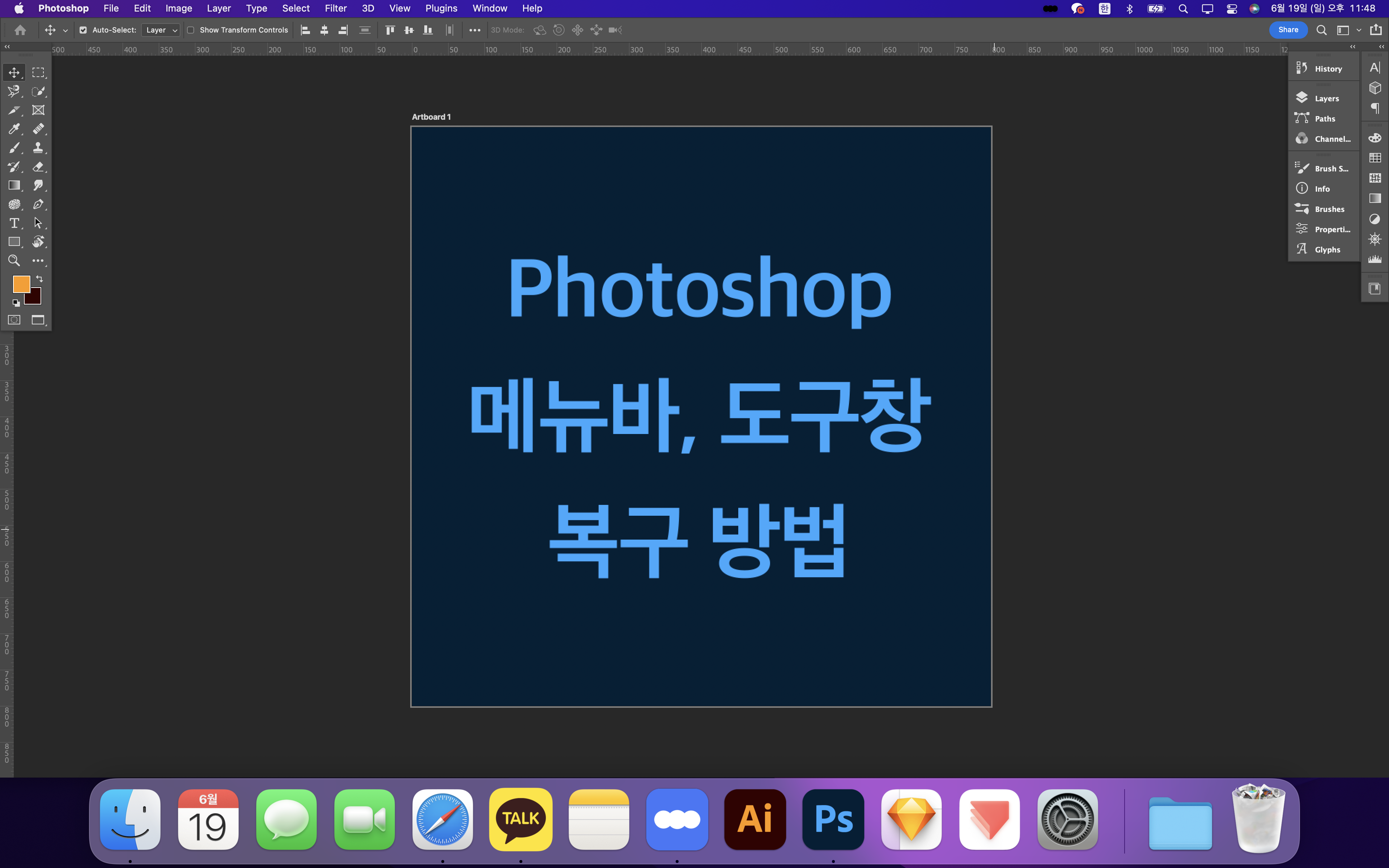Go to the Home screen button

point(20,30)
